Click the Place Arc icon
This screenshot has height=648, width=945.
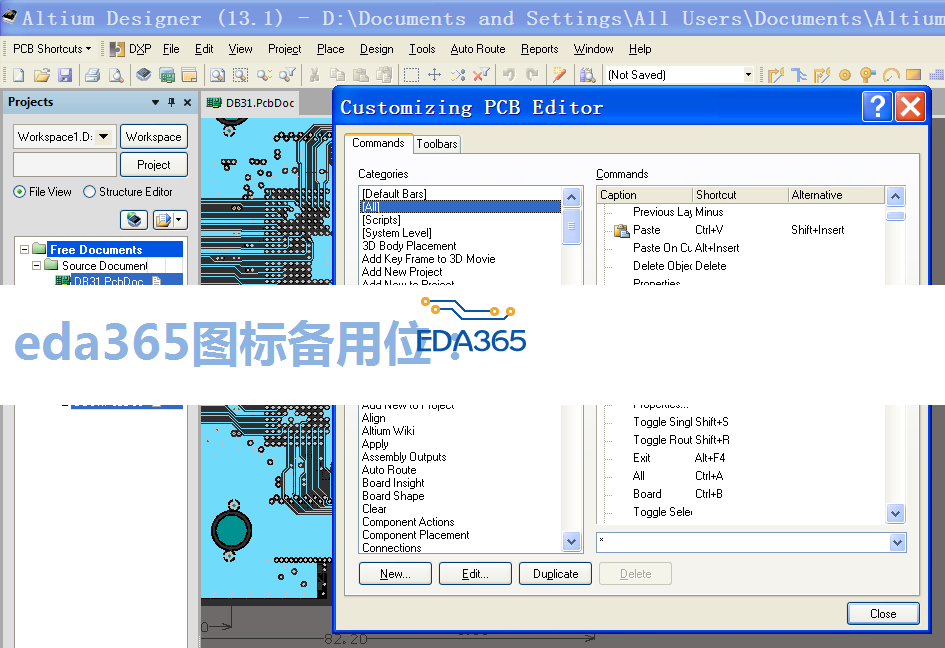click(x=891, y=75)
